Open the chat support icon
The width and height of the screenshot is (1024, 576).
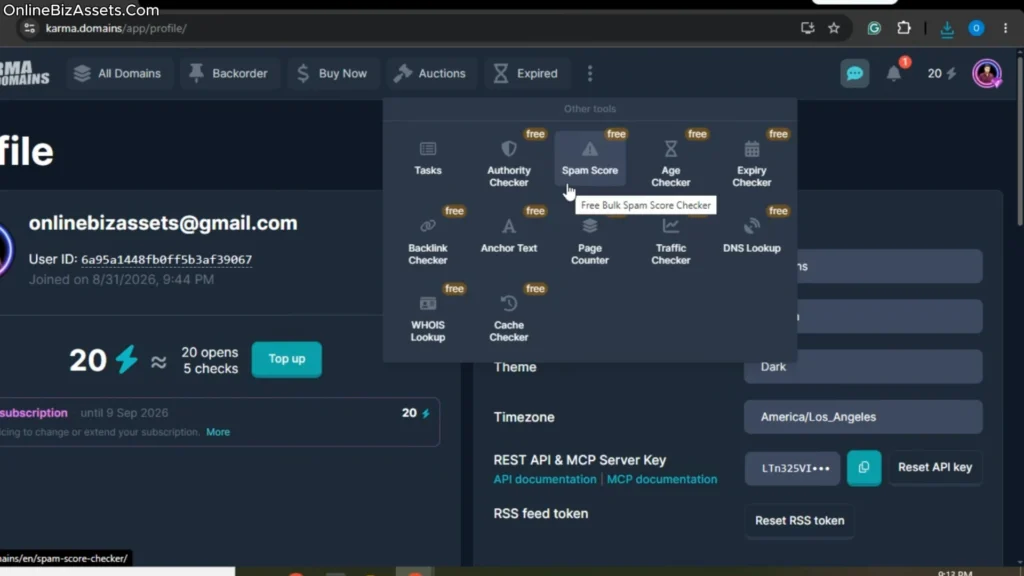854,73
